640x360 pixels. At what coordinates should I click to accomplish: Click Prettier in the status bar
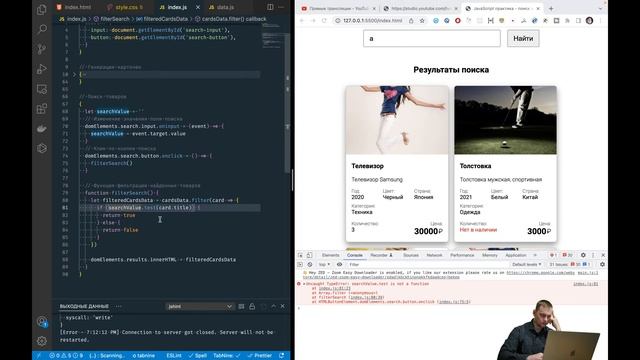[260, 356]
